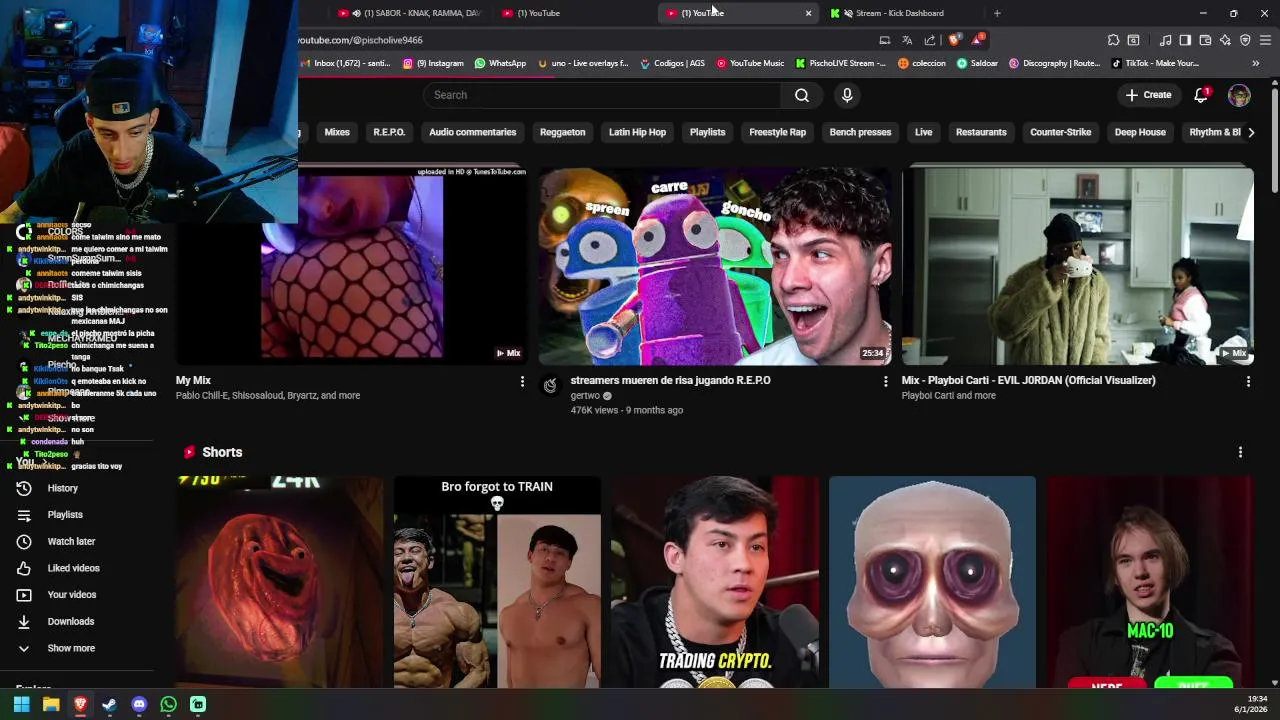The image size is (1280, 720).
Task: Open the Instagram bookmark
Action: [433, 63]
